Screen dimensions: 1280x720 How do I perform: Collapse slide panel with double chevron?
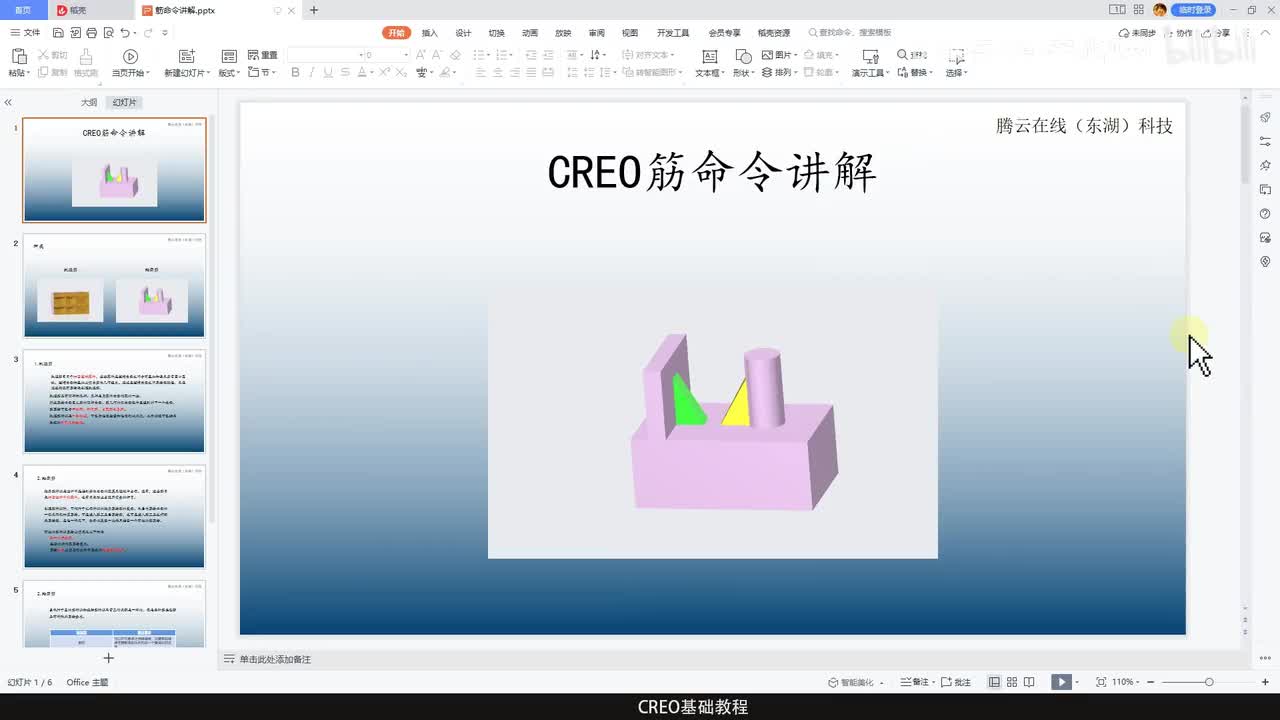(x=8, y=103)
